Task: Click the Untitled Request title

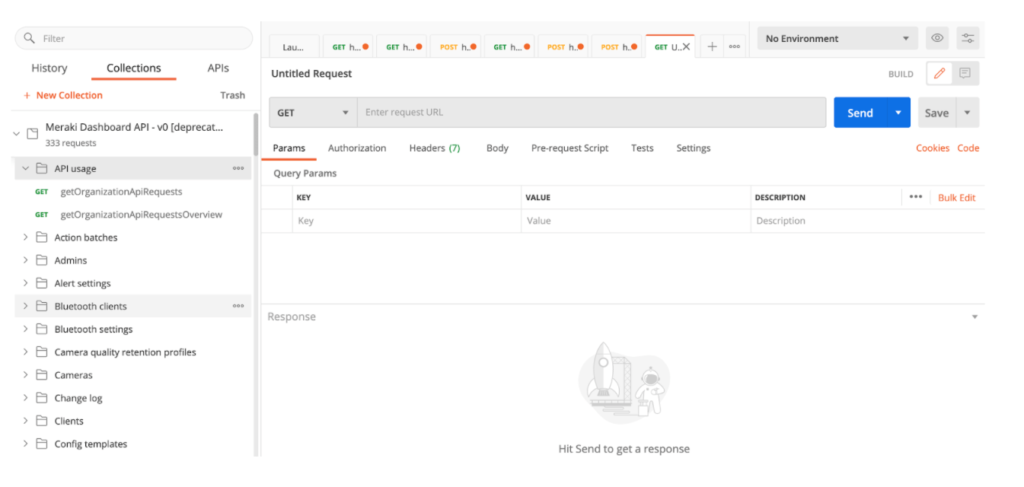Action: (x=312, y=74)
